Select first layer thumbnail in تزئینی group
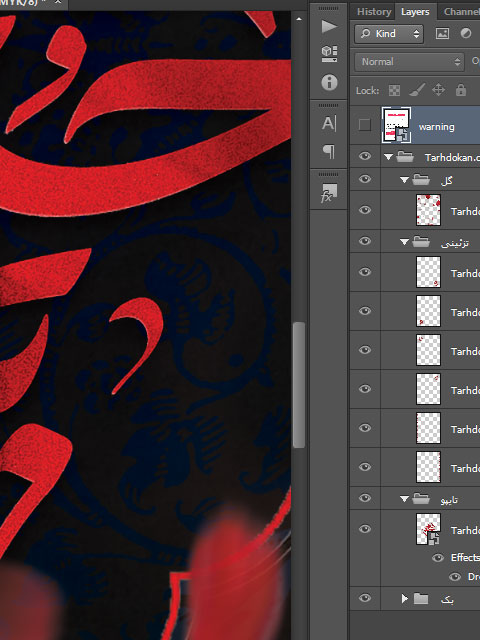 tap(428, 272)
